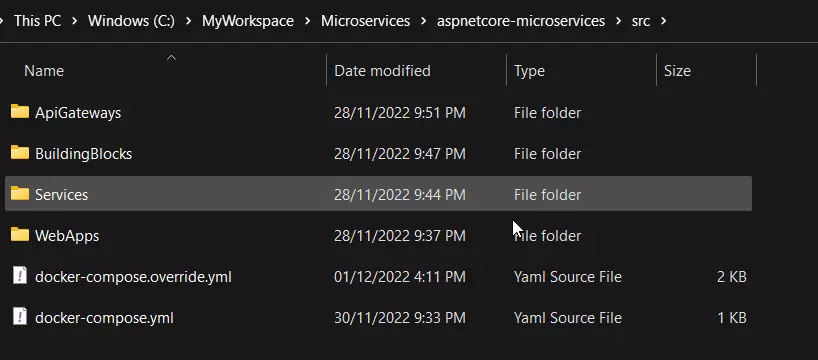Expand chevron after Windows (C:) in breadcrumb
Viewport: 818px width, 360px height.
point(188,21)
